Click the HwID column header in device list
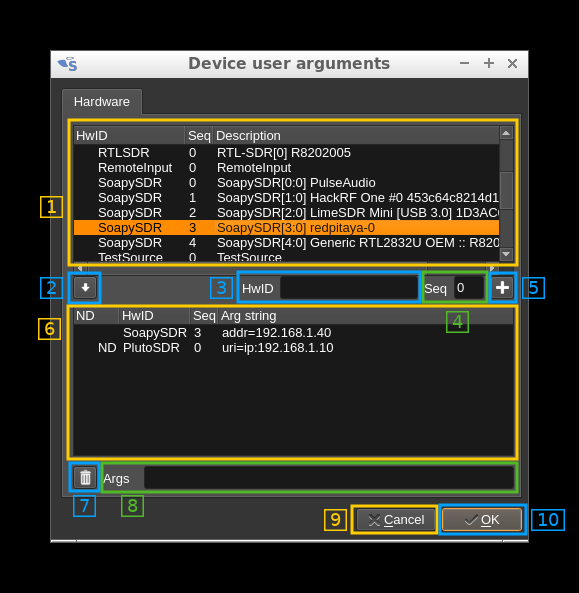 click(129, 136)
